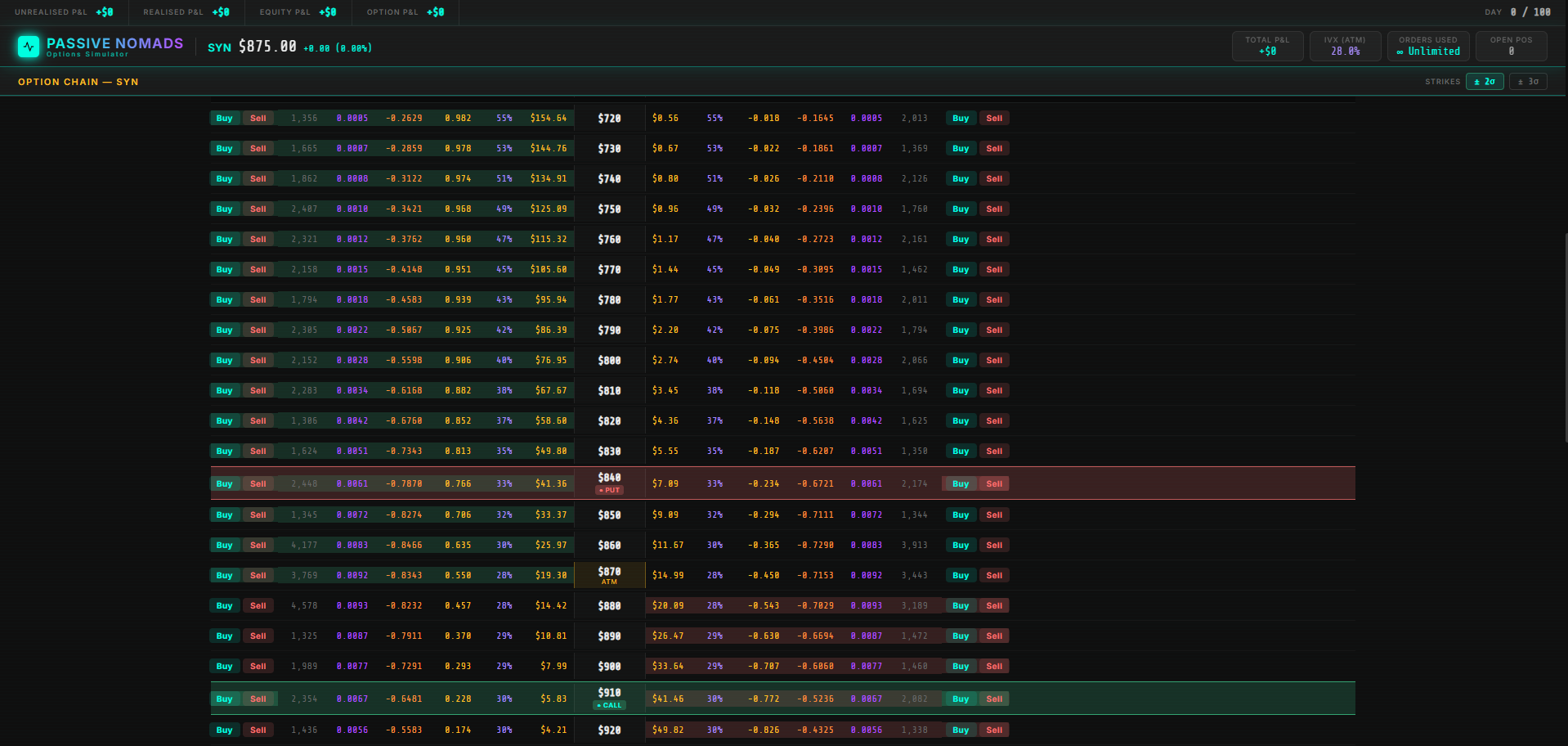This screenshot has height=746, width=1568.
Task: Sell the $770 strike put
Action: [x=994, y=270]
